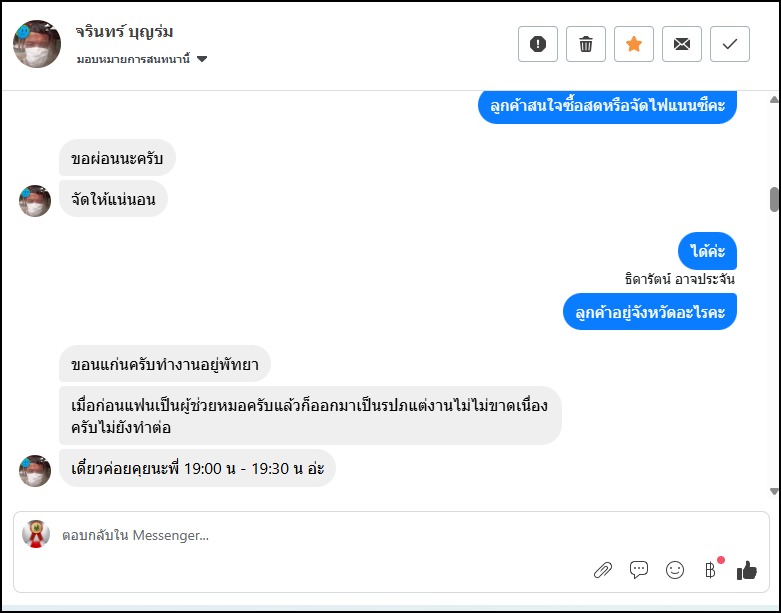This screenshot has height=613, width=781.
Task: Click the chat scrollbar thumb
Action: [774, 199]
